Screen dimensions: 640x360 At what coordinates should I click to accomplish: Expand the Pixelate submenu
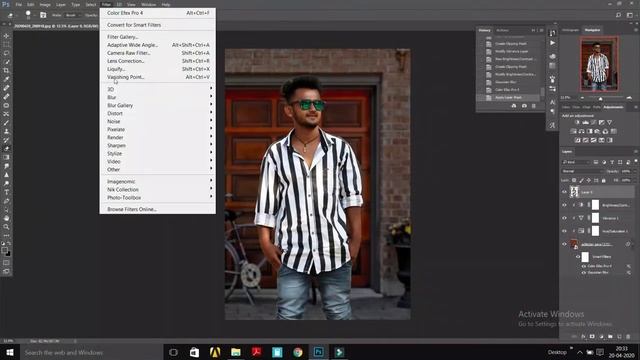tap(158, 129)
